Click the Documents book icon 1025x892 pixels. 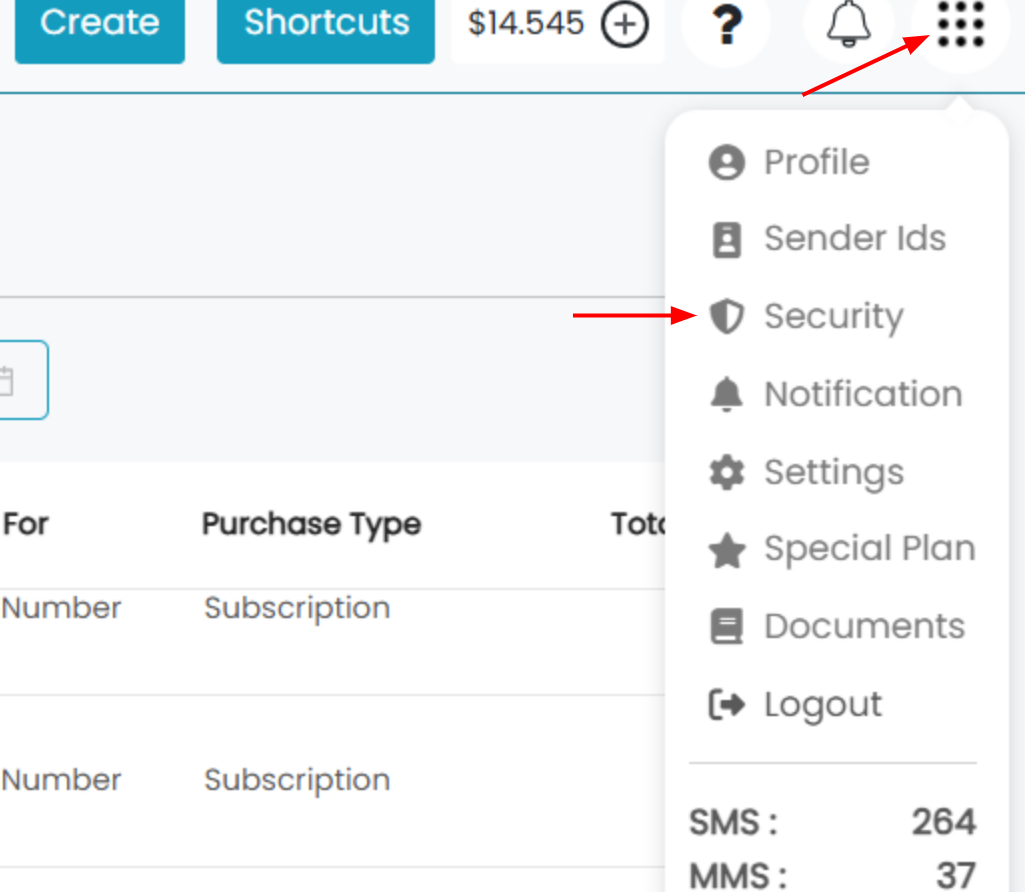[x=726, y=626]
